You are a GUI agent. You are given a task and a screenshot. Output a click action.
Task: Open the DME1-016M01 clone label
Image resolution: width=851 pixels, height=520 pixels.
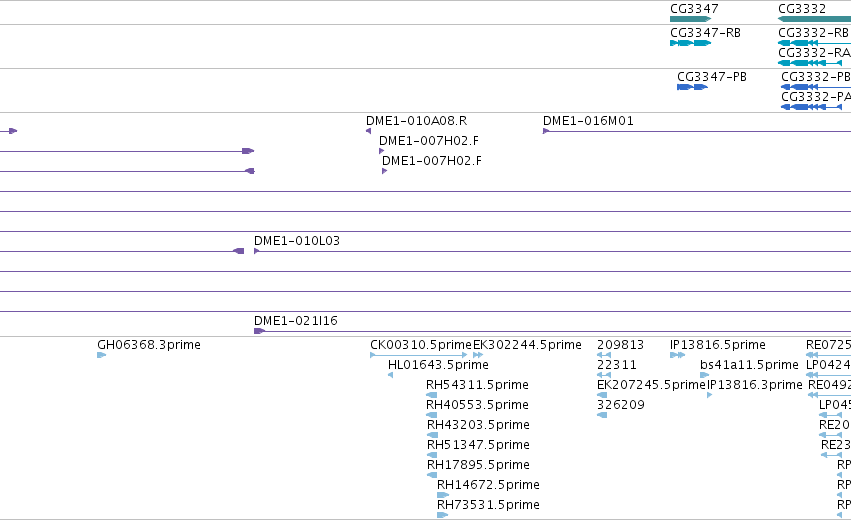click(588, 121)
